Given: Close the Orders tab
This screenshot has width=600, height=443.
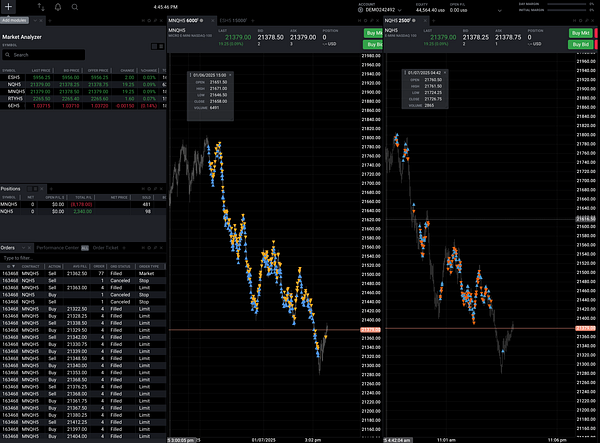Looking at the screenshot, I should tap(29, 248).
